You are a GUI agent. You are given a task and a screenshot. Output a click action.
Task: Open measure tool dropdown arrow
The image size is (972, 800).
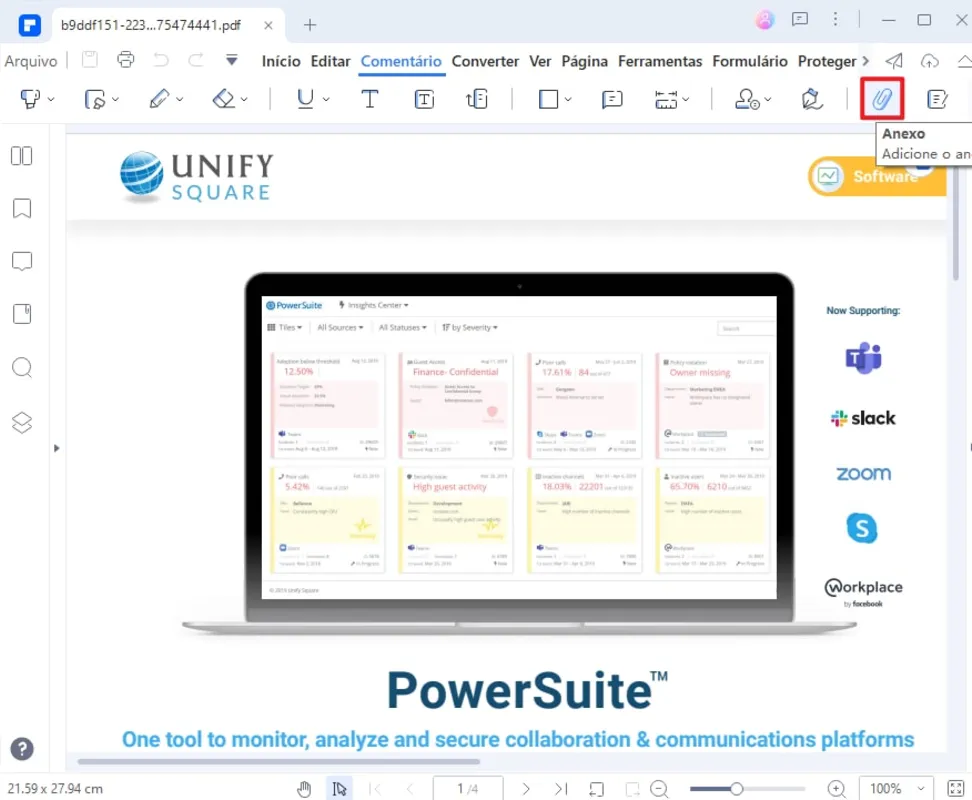686,99
